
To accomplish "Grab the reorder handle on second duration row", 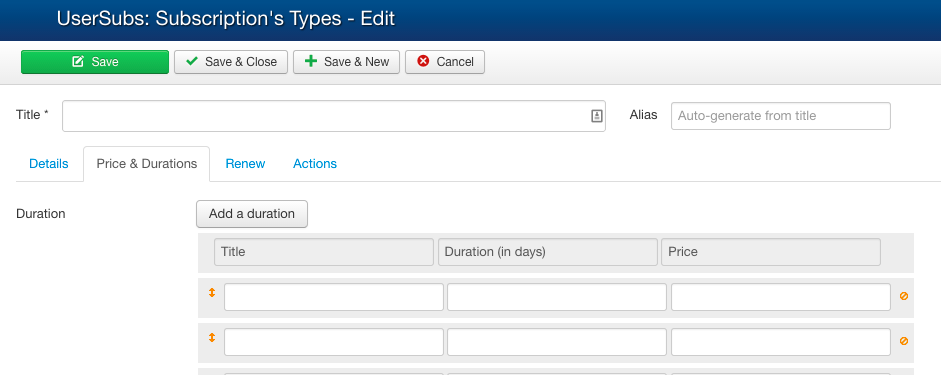I will [x=212, y=338].
